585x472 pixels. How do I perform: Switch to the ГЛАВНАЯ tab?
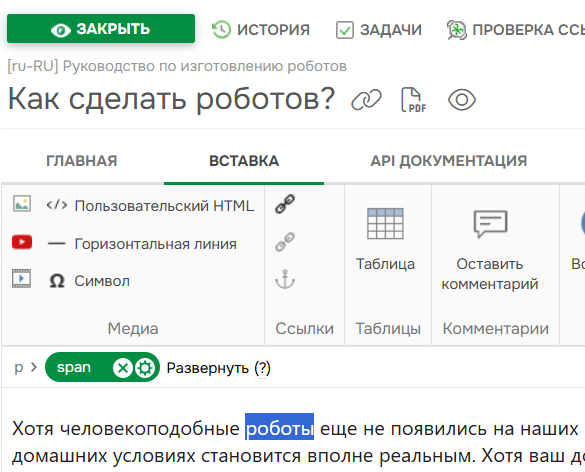pos(82,161)
